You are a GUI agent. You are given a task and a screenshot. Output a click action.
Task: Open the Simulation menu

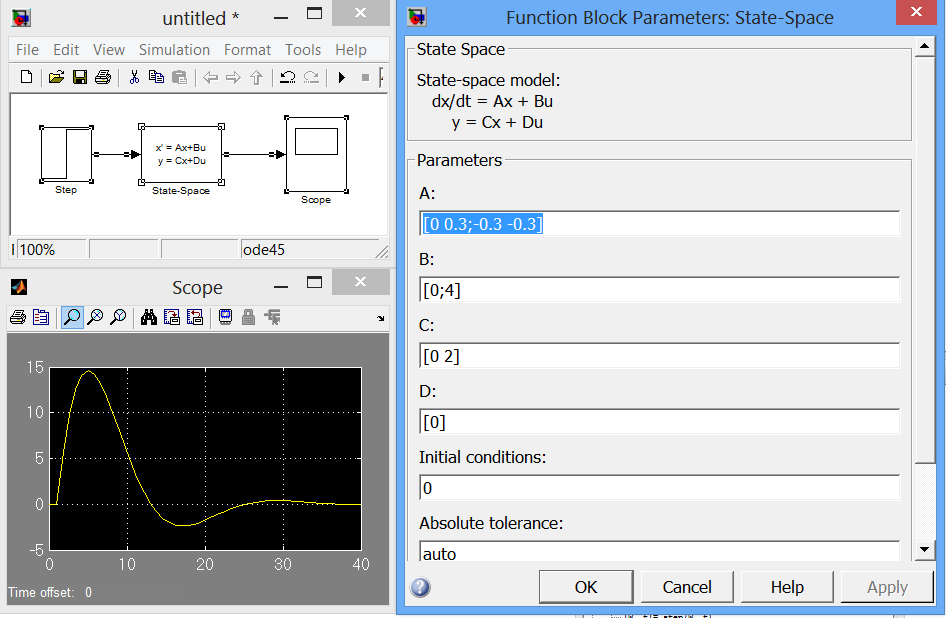(174, 49)
